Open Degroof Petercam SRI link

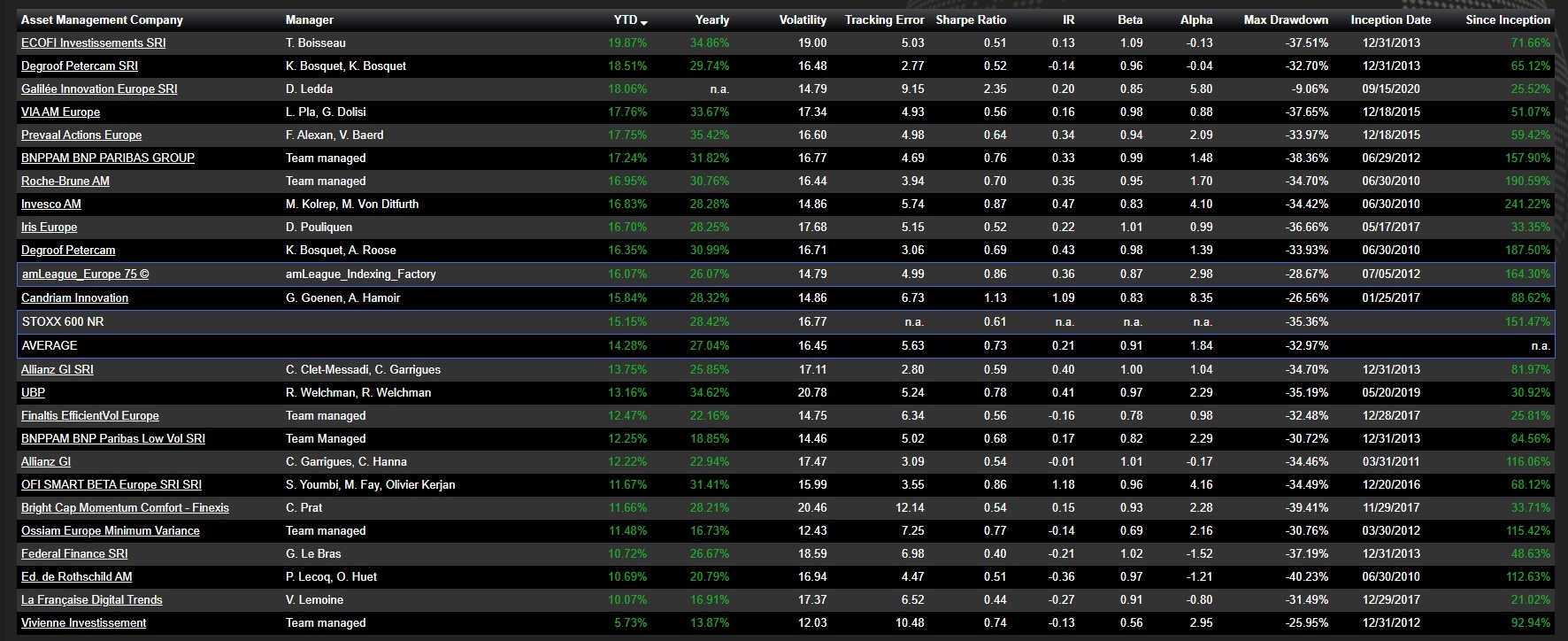point(80,66)
